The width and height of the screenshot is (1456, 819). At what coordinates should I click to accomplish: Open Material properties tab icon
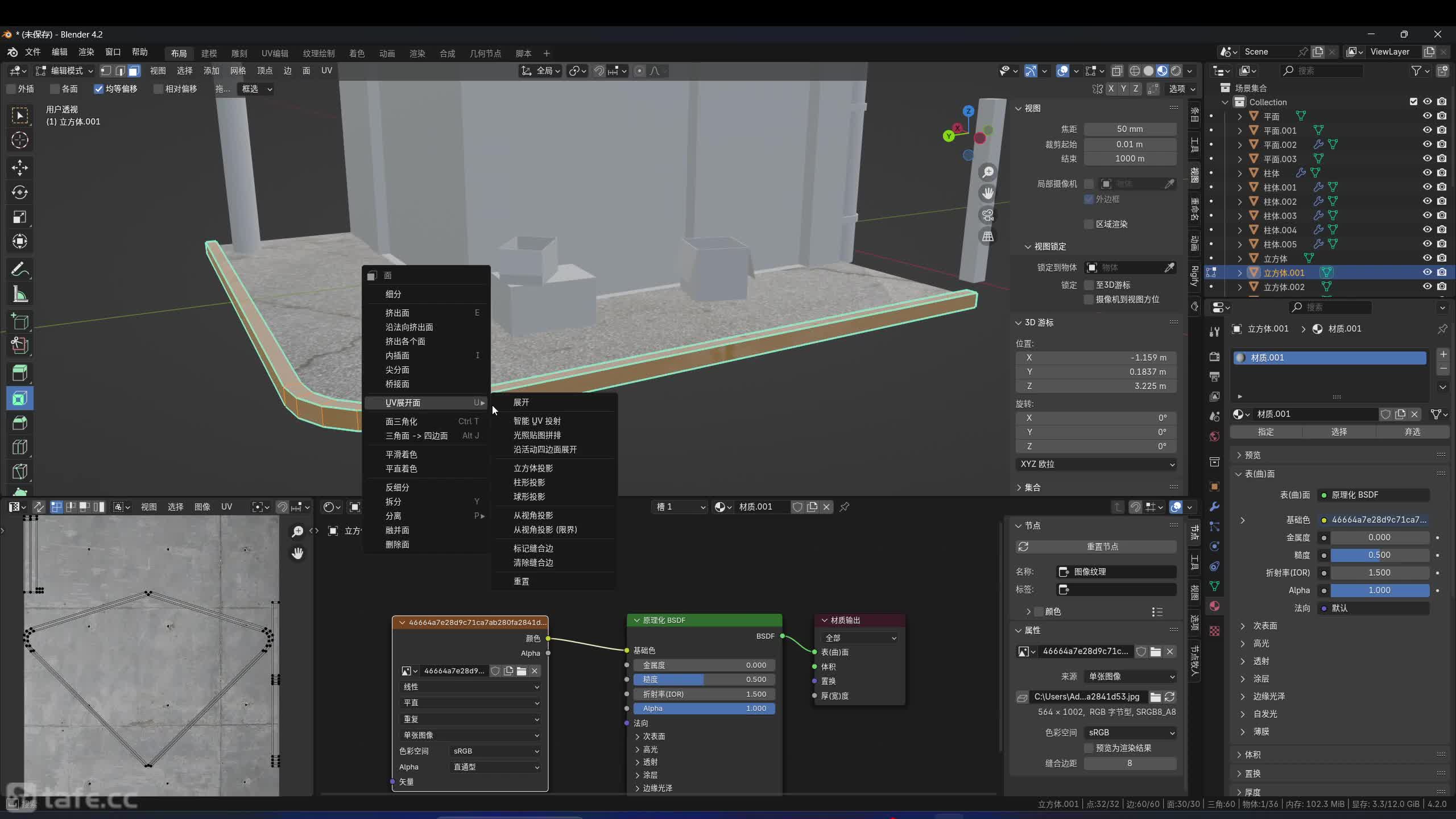1214,606
